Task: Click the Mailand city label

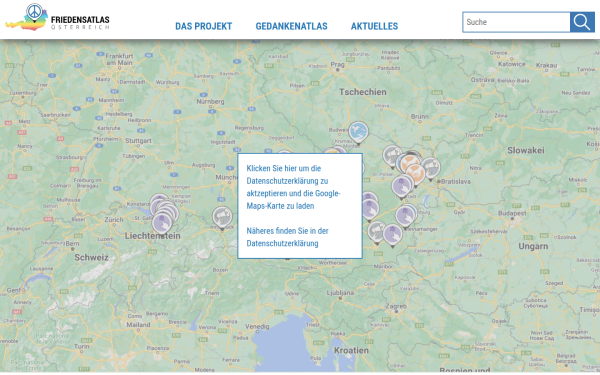Action: click(x=138, y=324)
